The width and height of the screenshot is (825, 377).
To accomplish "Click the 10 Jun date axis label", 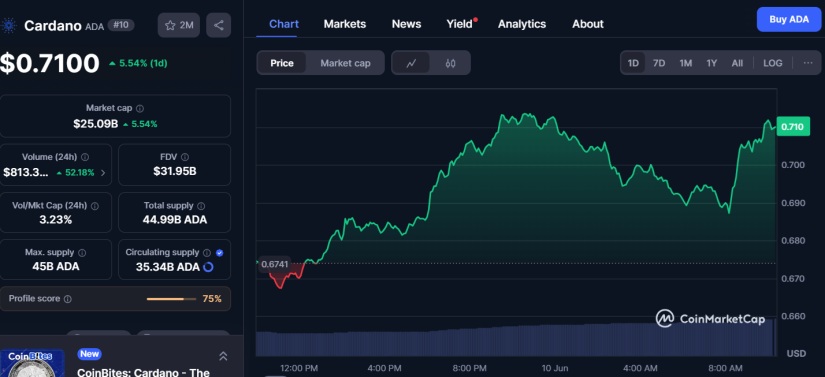I will tap(555, 369).
